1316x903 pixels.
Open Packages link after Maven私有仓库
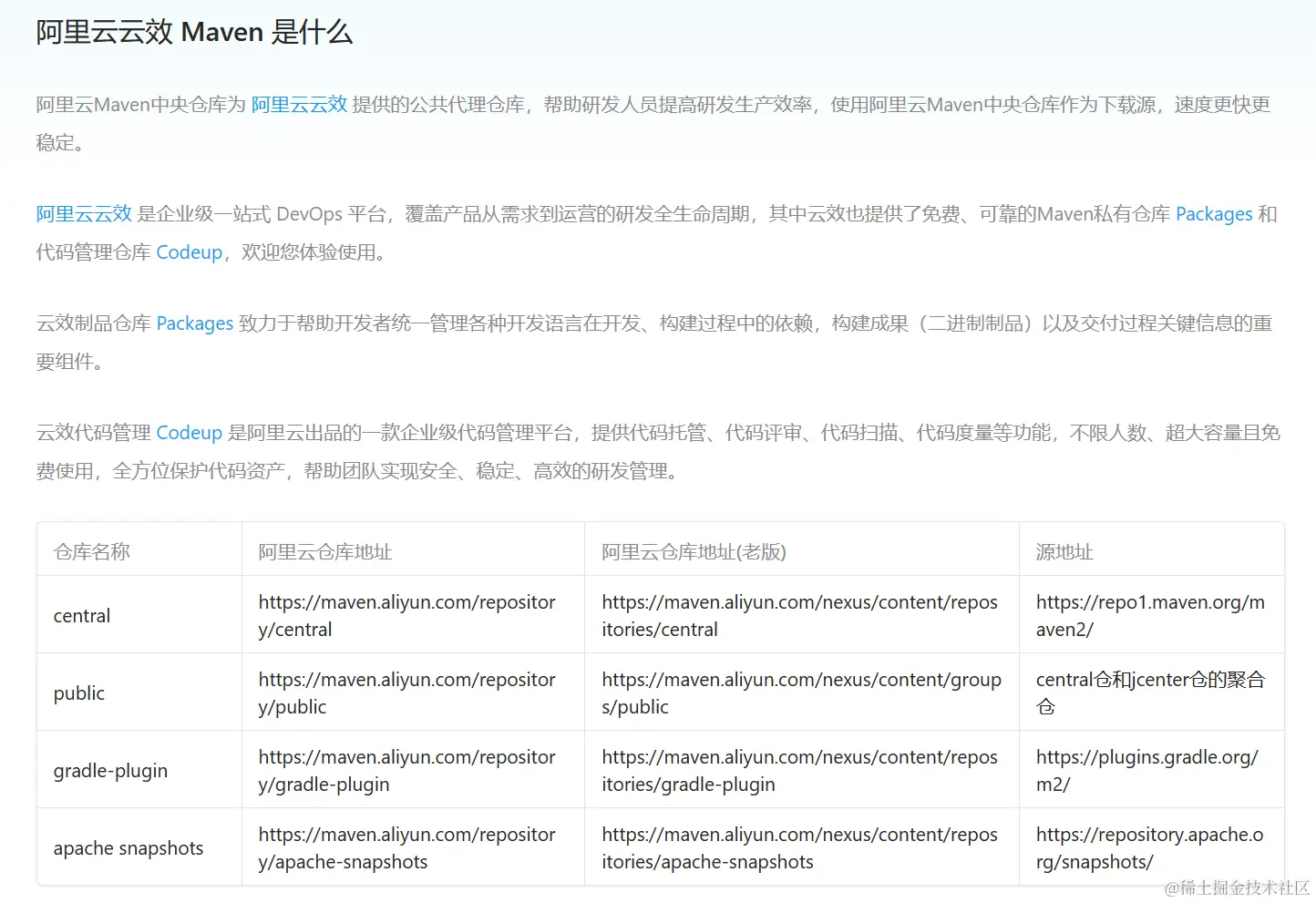(1214, 214)
